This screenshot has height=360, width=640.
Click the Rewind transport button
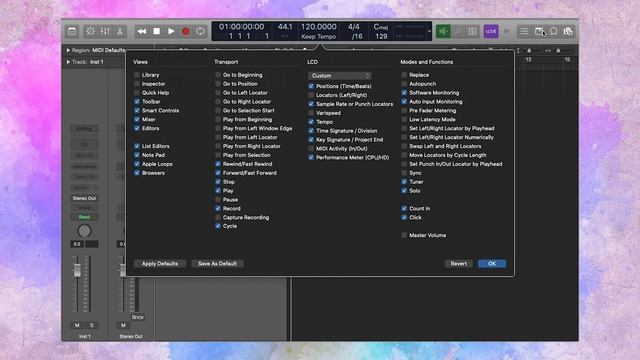[x=142, y=31]
